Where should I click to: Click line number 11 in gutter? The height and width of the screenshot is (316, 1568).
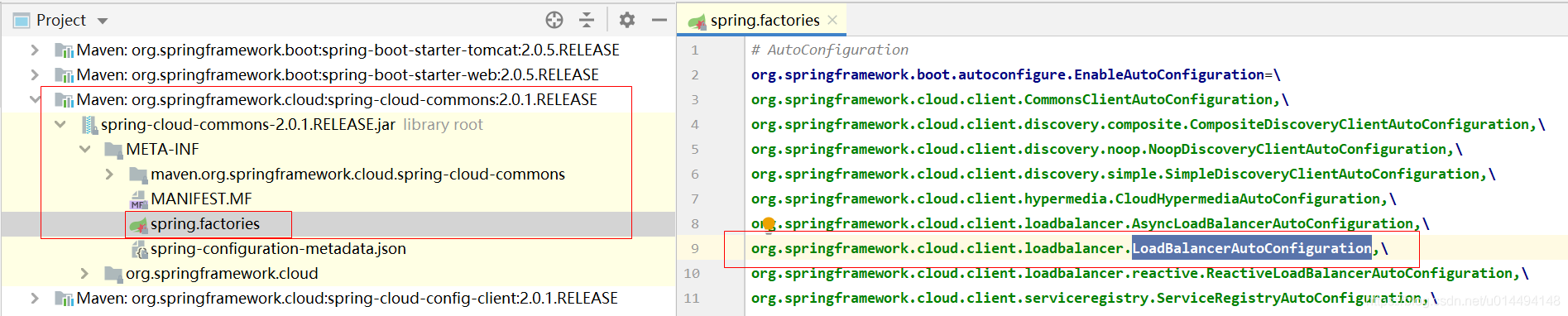tap(692, 299)
